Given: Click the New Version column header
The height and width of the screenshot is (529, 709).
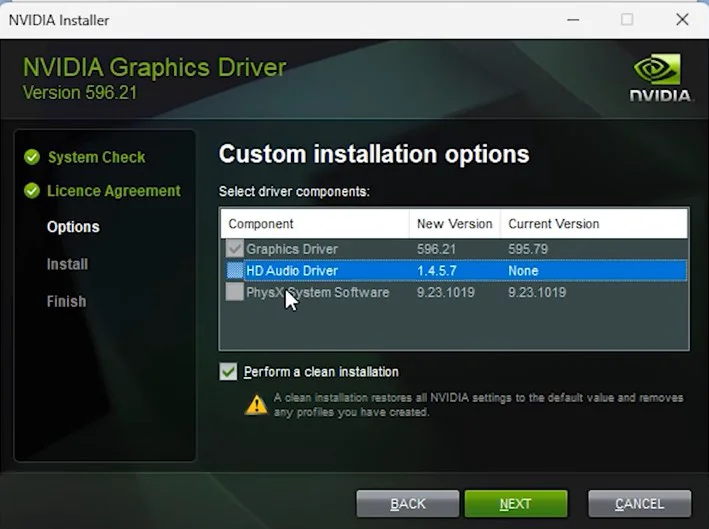Looking at the screenshot, I should pyautogui.click(x=454, y=224).
